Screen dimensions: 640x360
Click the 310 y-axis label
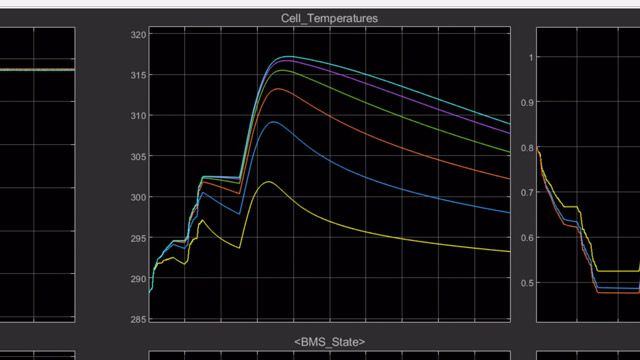138,116
